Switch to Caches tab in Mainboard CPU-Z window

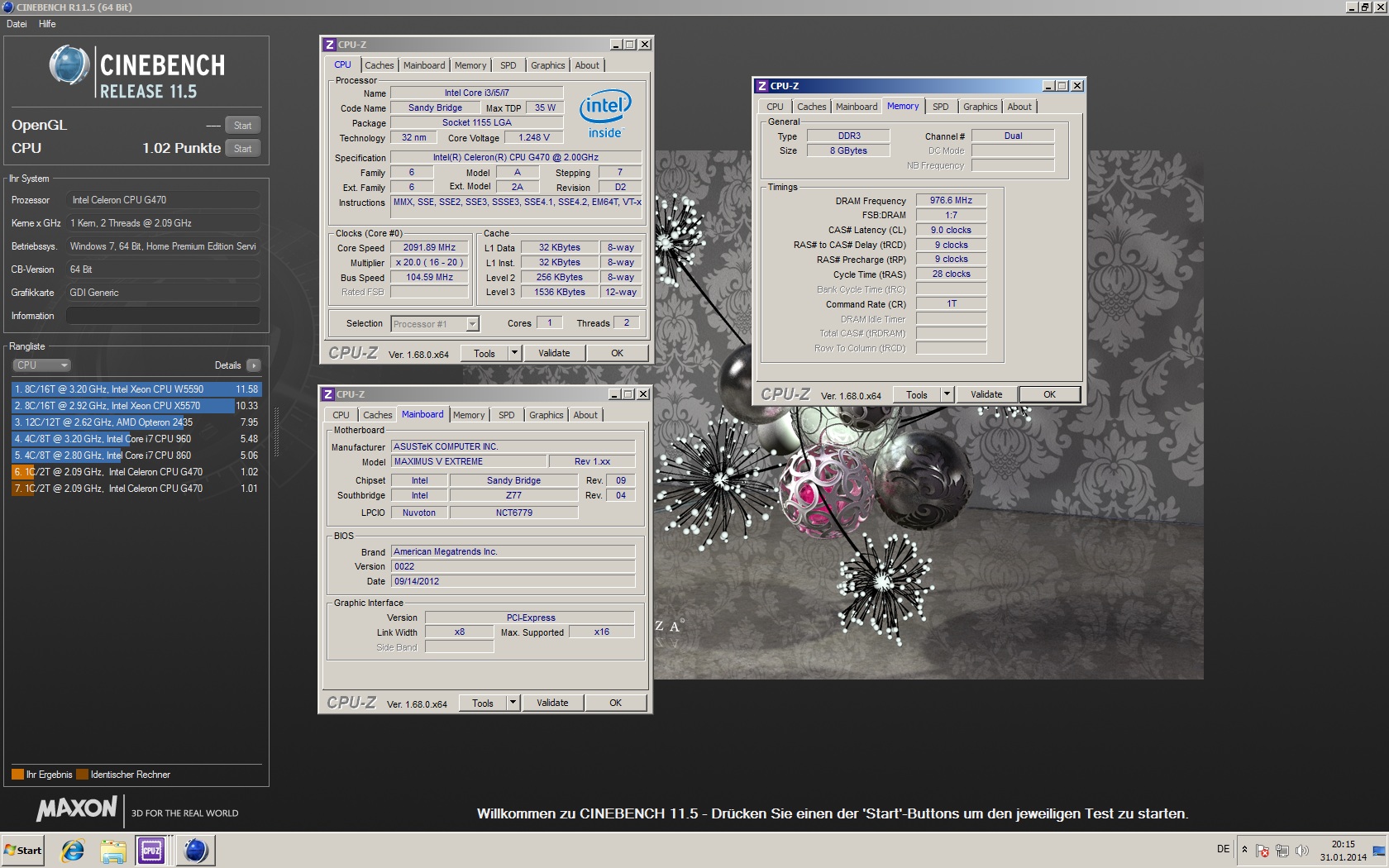coord(378,415)
